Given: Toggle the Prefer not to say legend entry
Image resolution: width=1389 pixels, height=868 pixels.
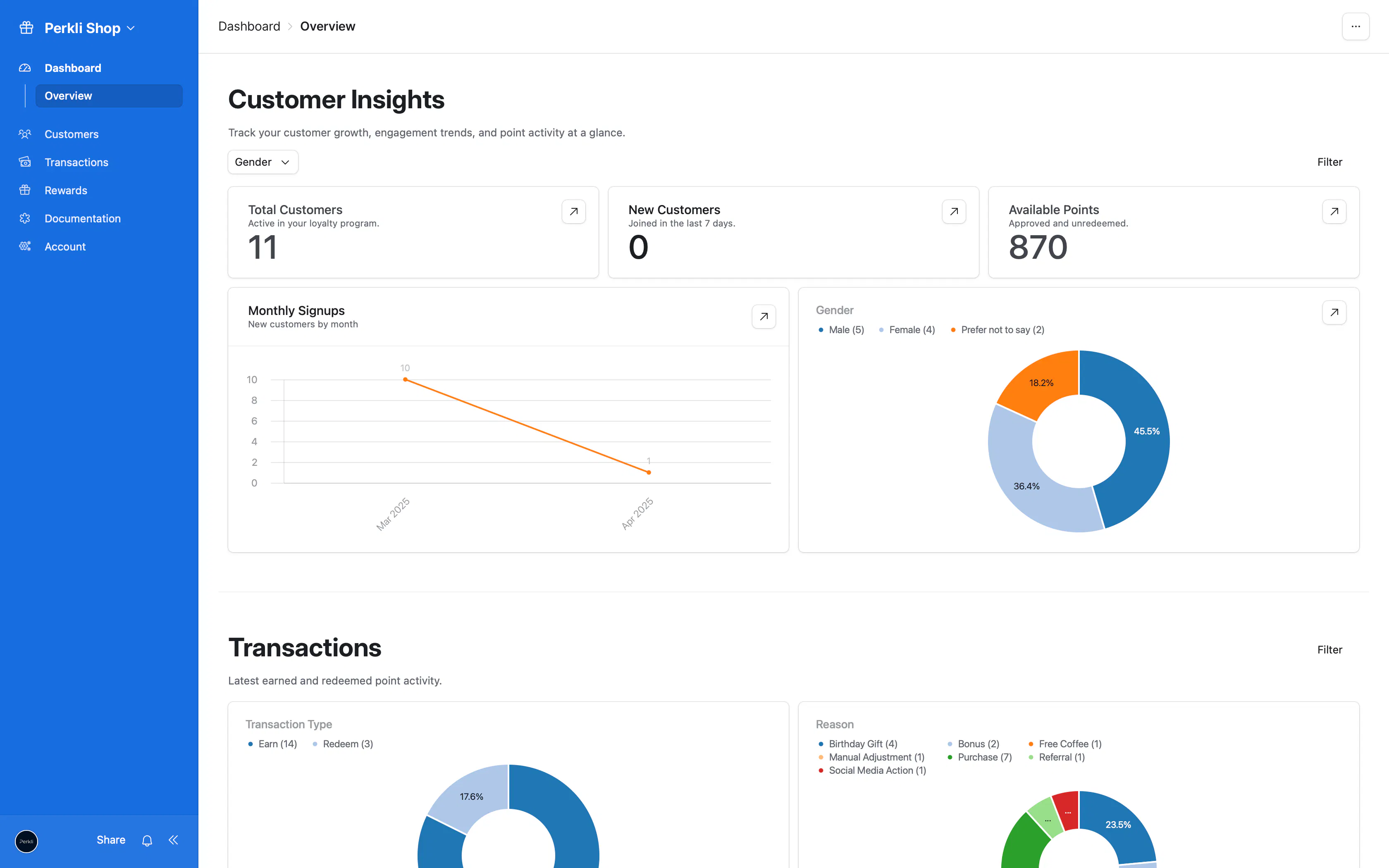Looking at the screenshot, I should pos(998,329).
